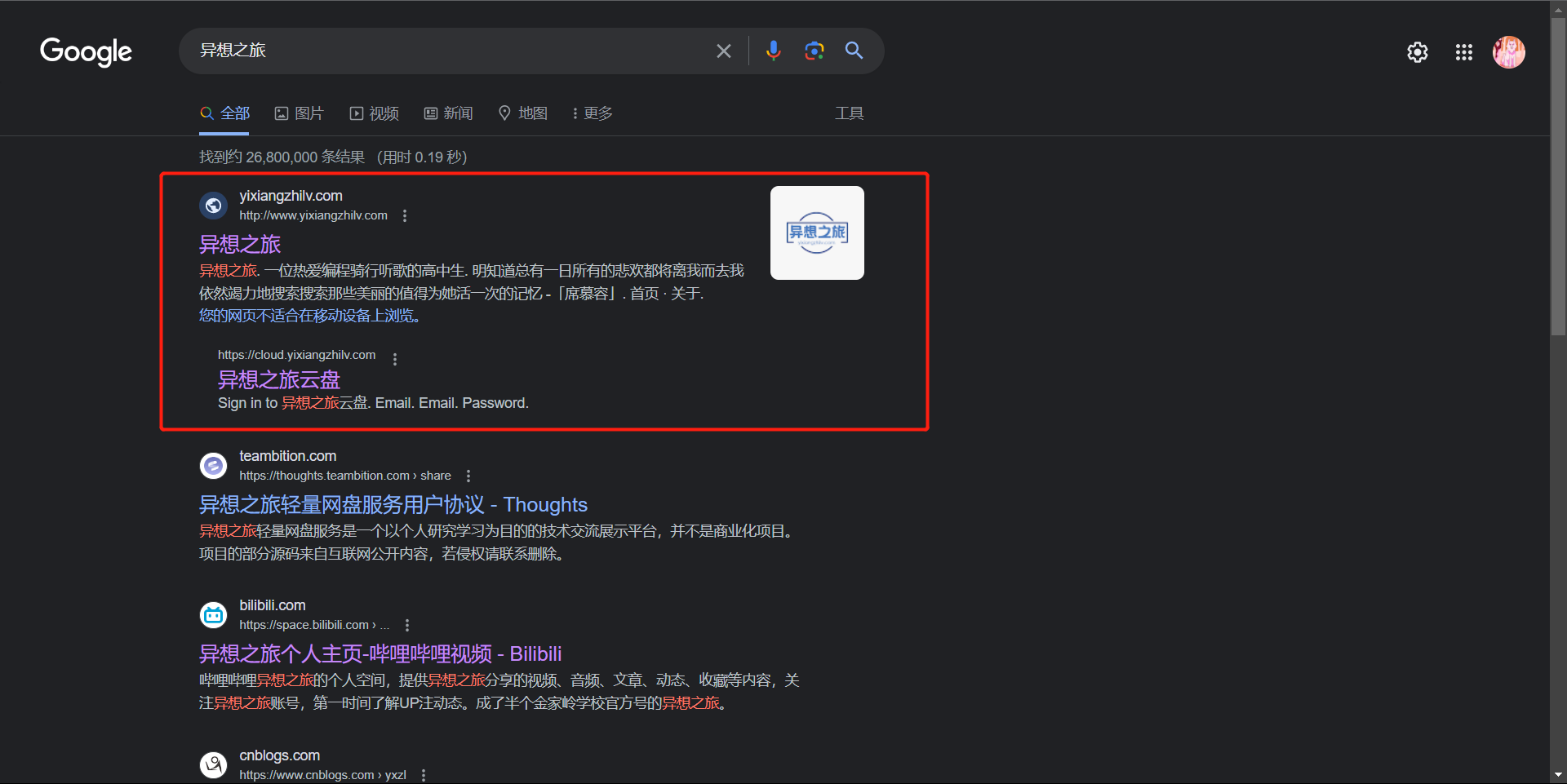1567x784 pixels.
Task: Click the bilibili.com favicon
Action: 214,615
